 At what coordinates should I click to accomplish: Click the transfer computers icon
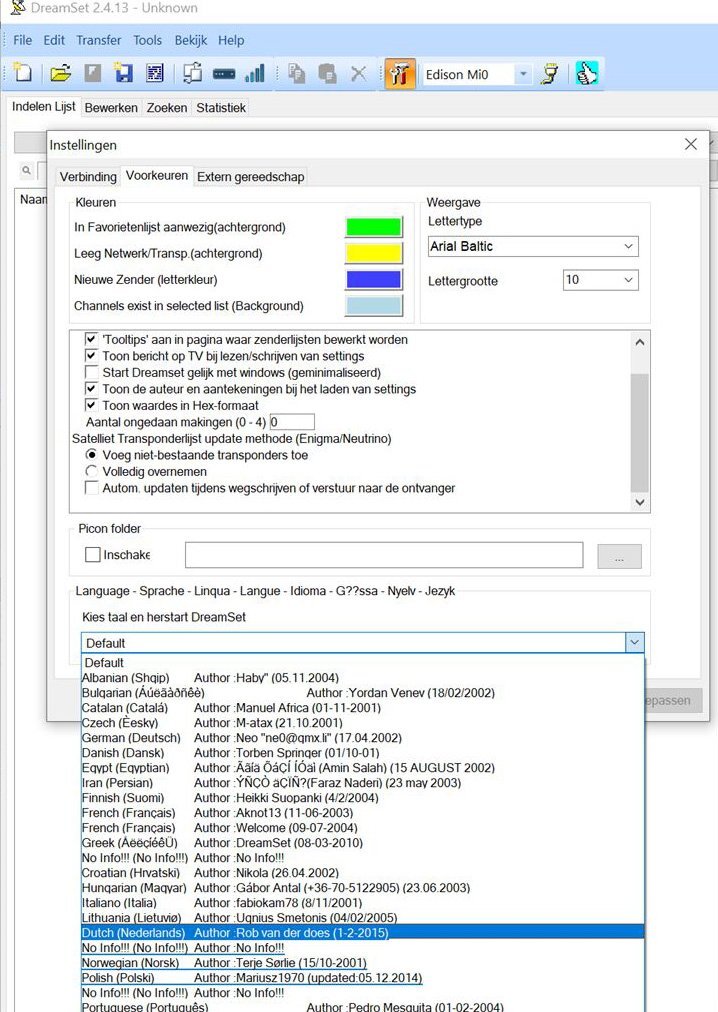point(192,74)
